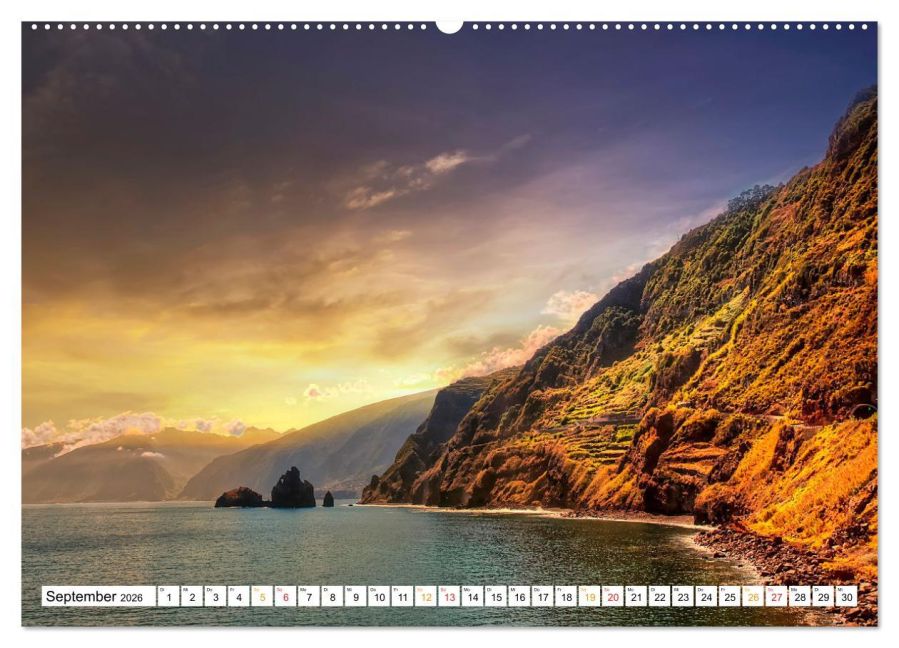The height and width of the screenshot is (648, 899).
Task: Choose day 10 in the date row
Action: click(379, 596)
